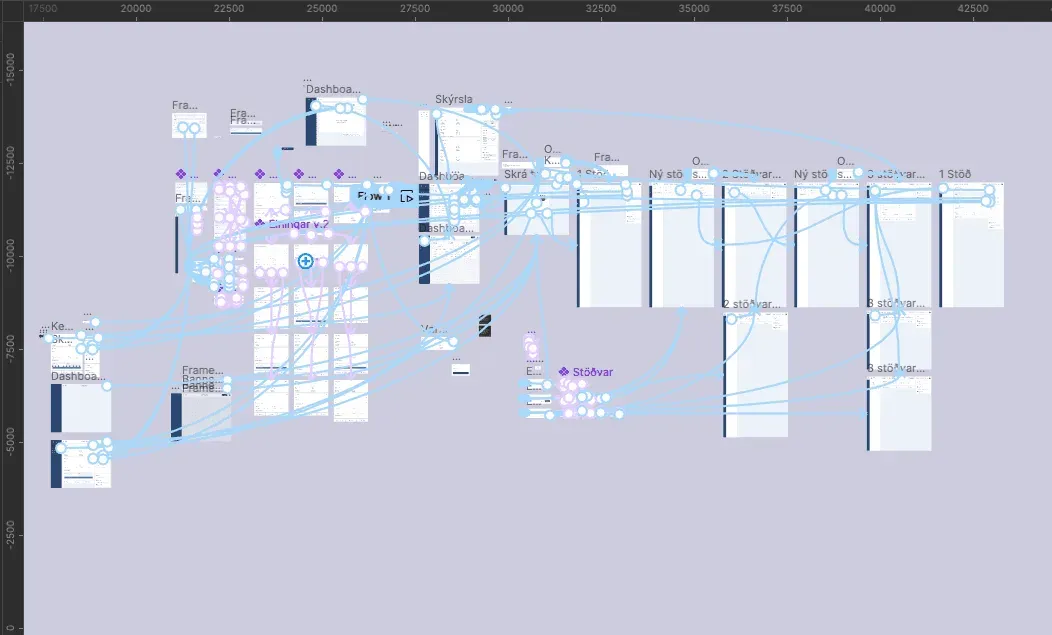Select the Flow 1 starting point label
Image resolution: width=1052 pixels, height=635 pixels.
[x=373, y=196]
